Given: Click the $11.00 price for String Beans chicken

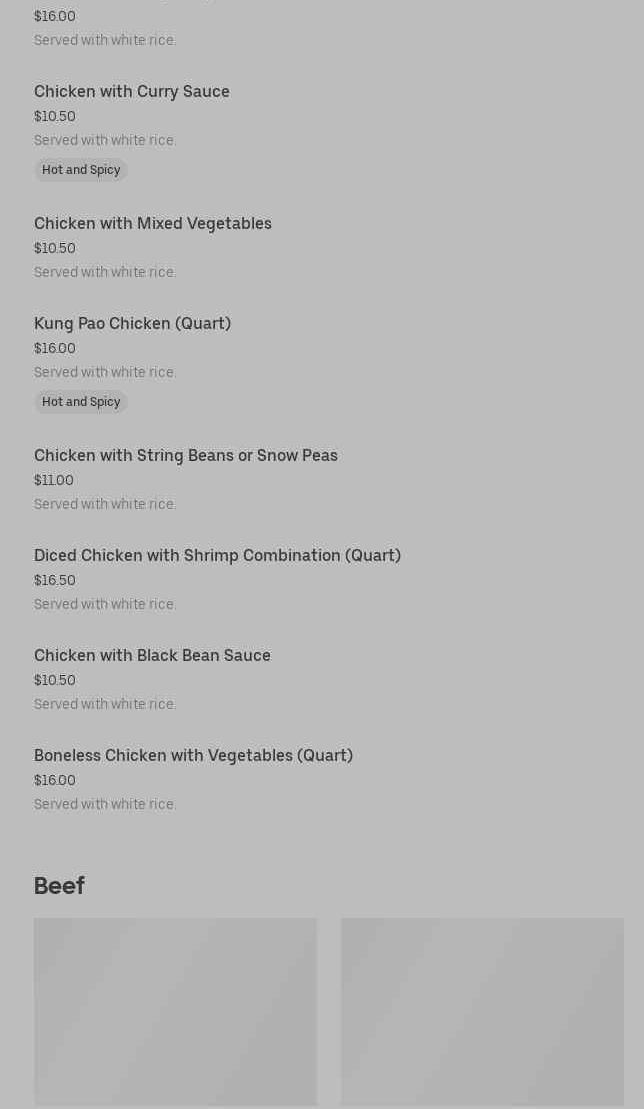Looking at the screenshot, I should click(x=54, y=481).
